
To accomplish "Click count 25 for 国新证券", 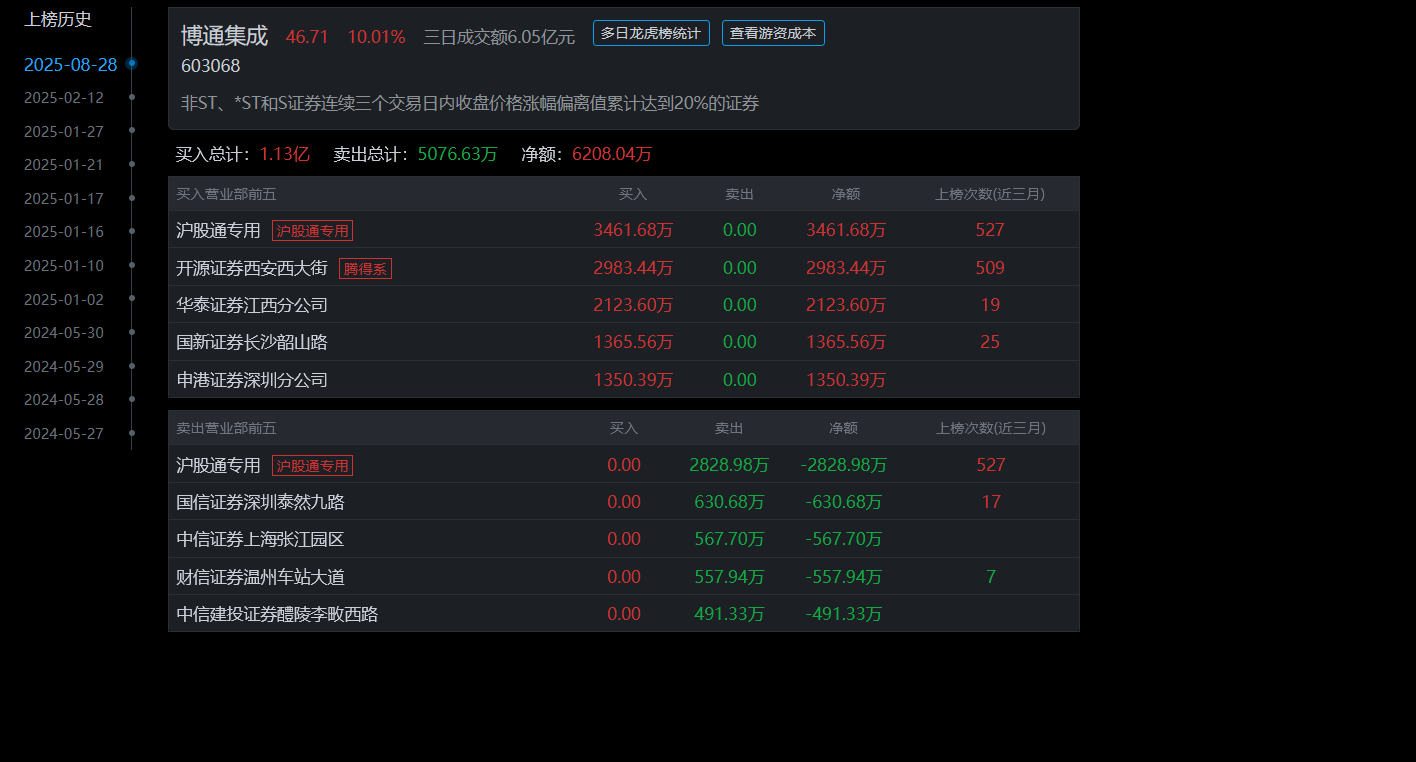I will [990, 342].
